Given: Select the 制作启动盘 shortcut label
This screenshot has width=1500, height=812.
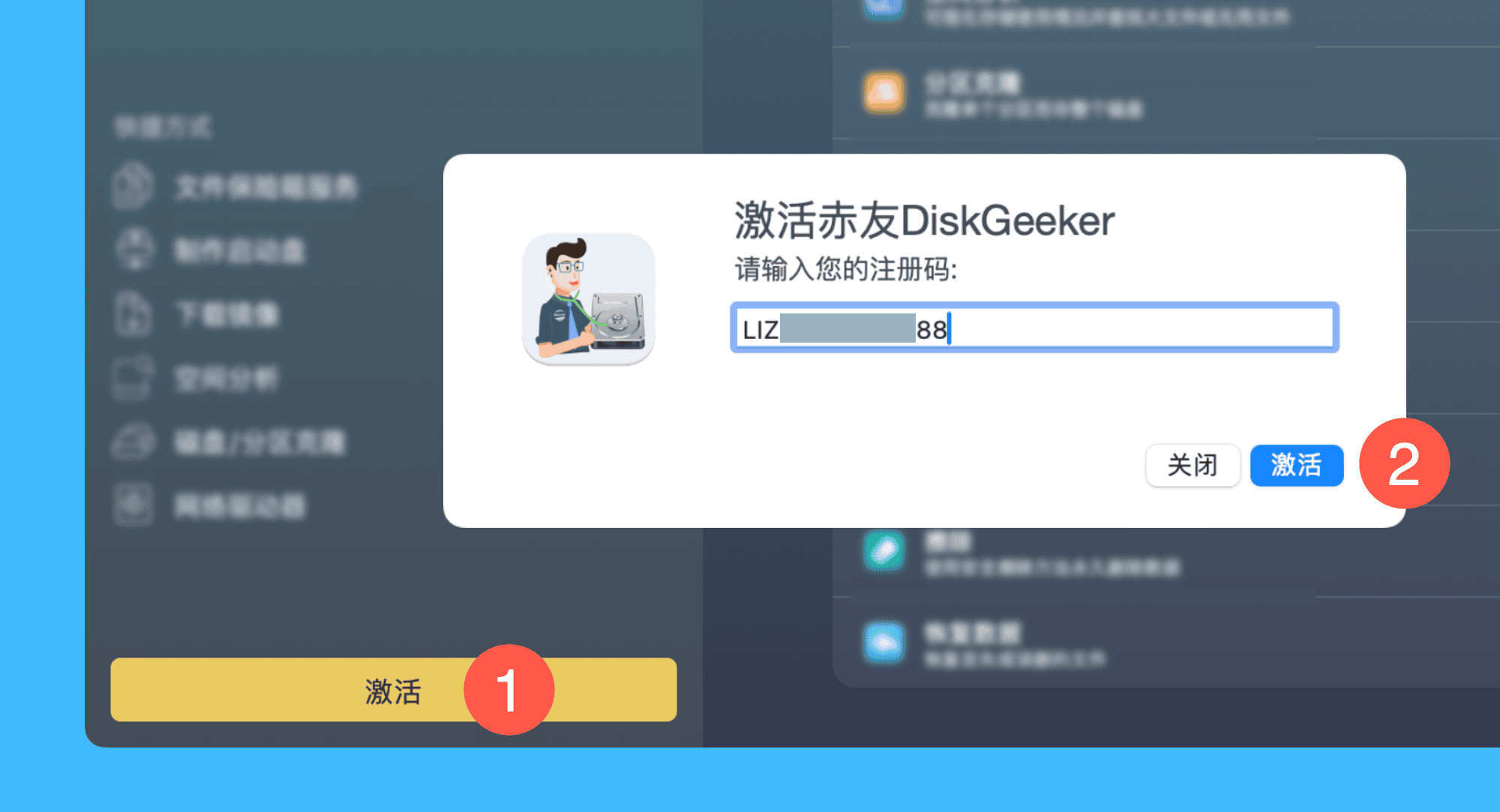Looking at the screenshot, I should (240, 250).
